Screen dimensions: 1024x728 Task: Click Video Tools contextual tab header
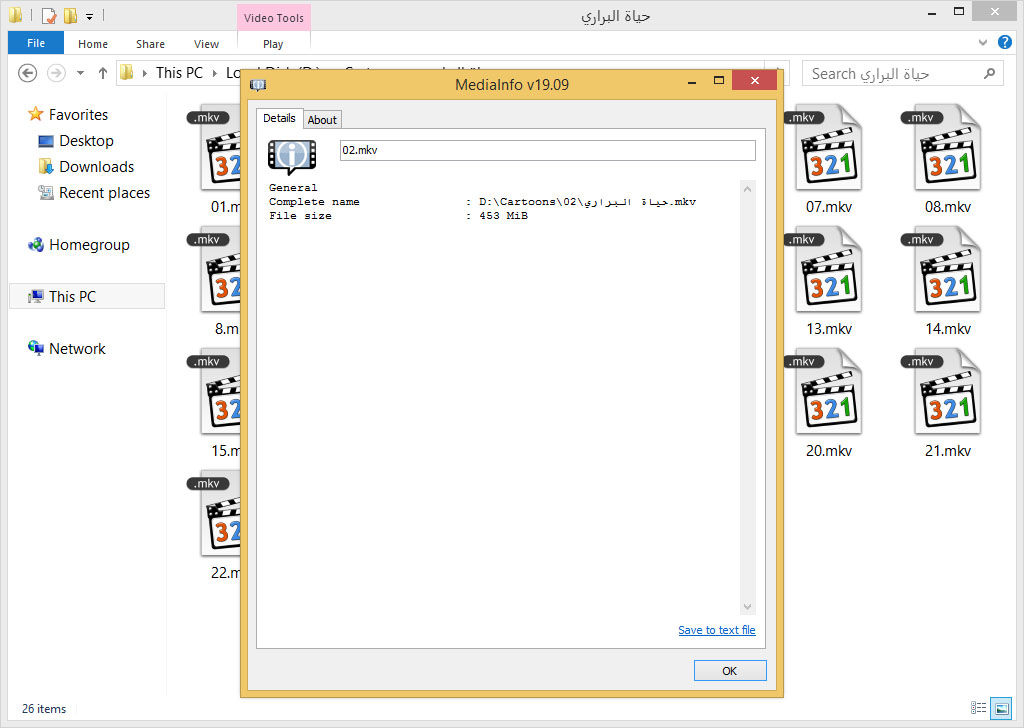[x=274, y=18]
